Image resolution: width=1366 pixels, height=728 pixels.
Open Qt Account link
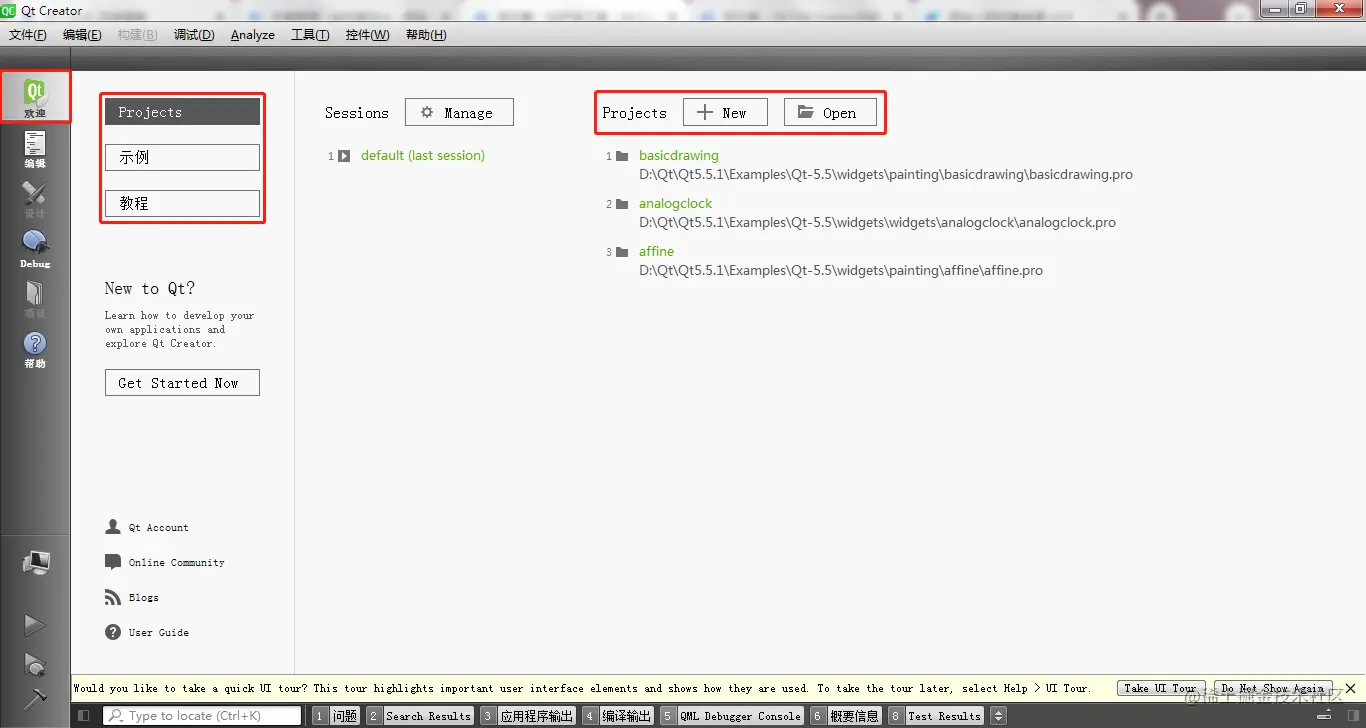(158, 528)
